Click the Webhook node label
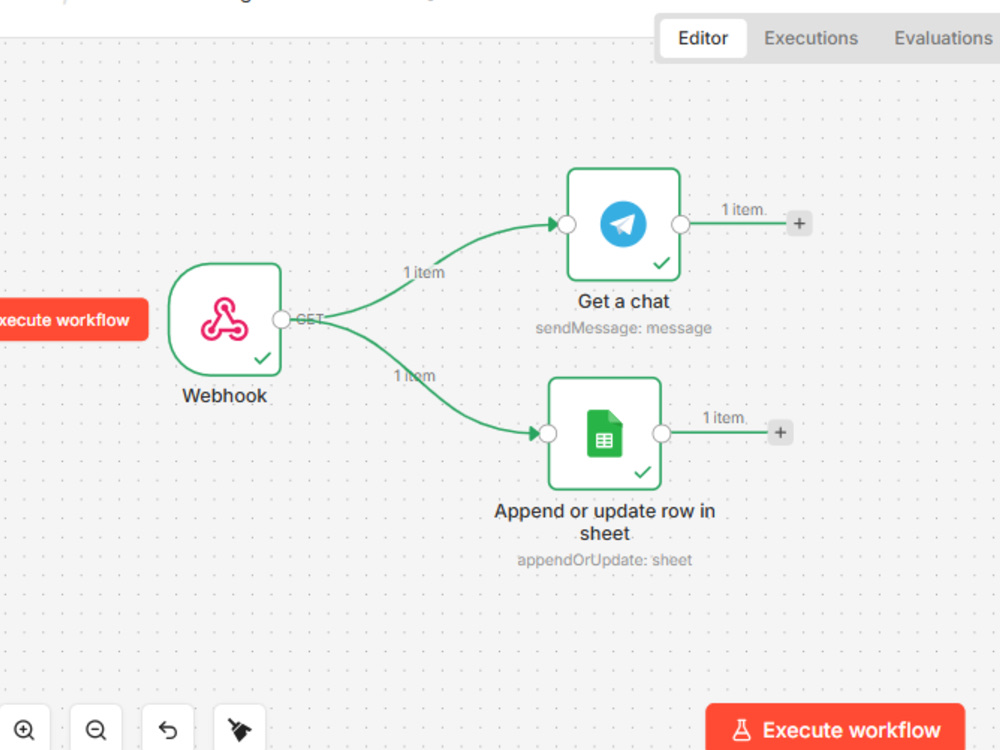1000x750 pixels. coord(224,395)
